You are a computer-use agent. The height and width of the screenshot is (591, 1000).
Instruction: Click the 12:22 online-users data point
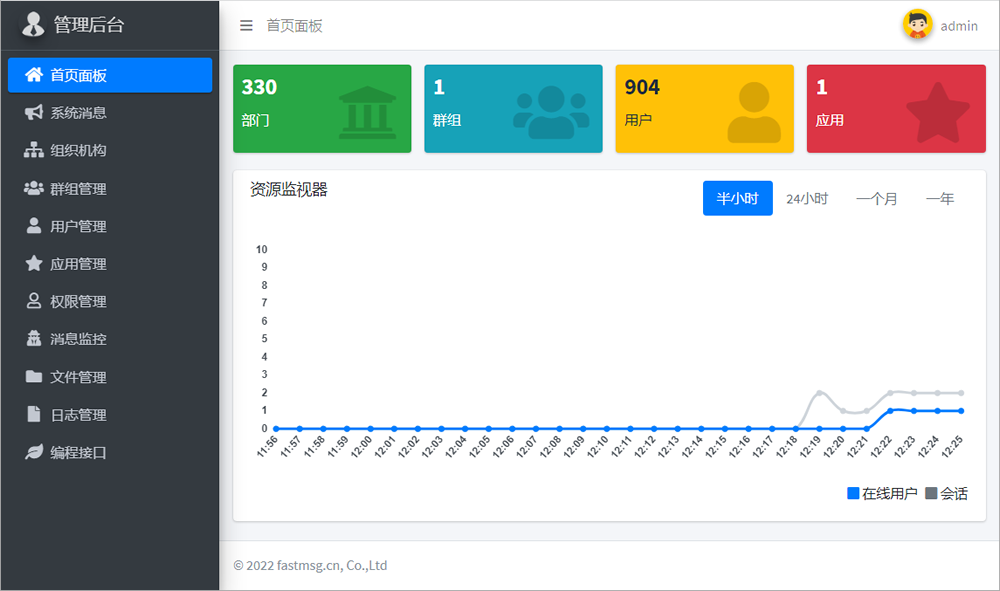890,411
